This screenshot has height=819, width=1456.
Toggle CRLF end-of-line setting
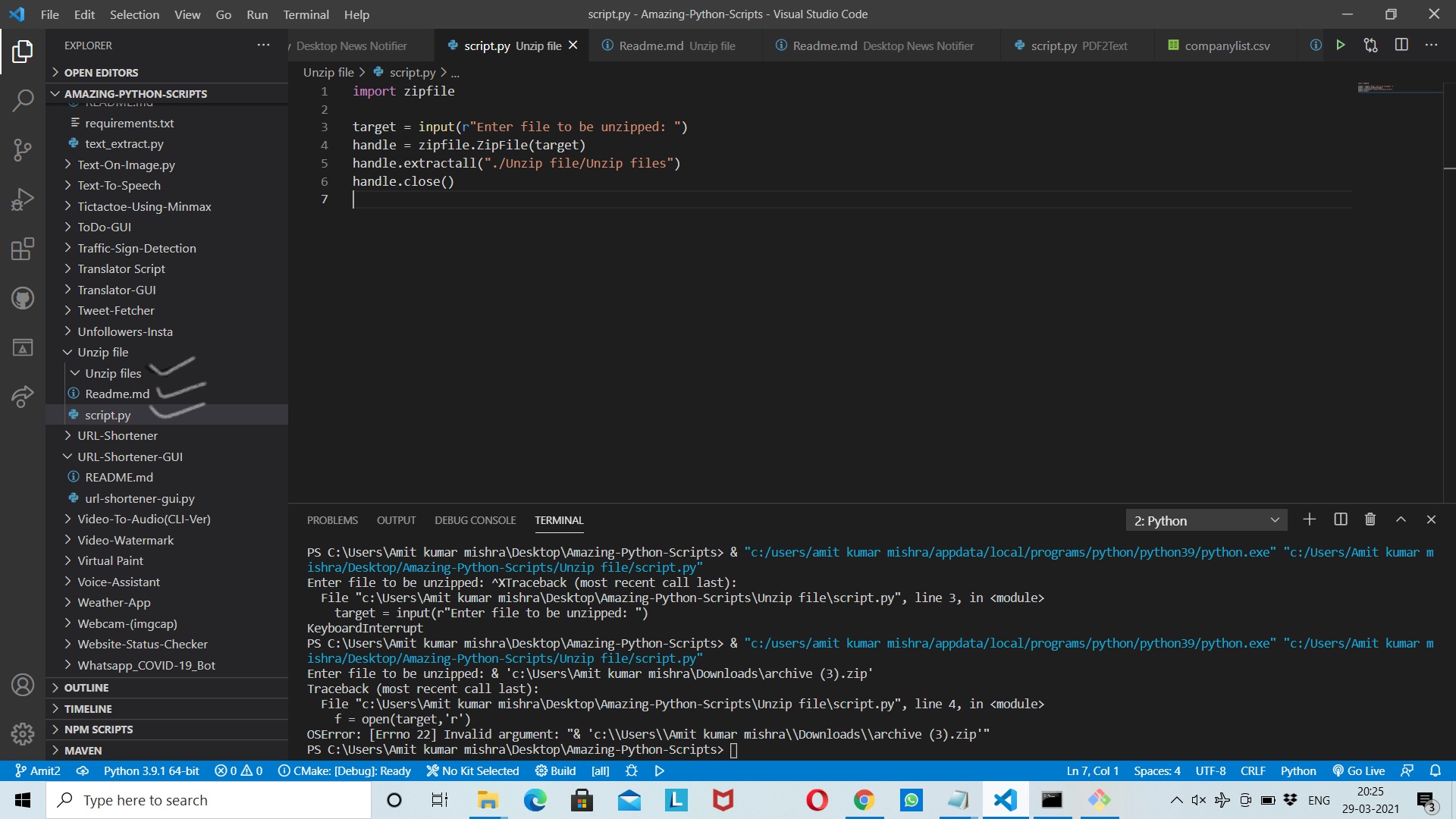tap(1253, 770)
